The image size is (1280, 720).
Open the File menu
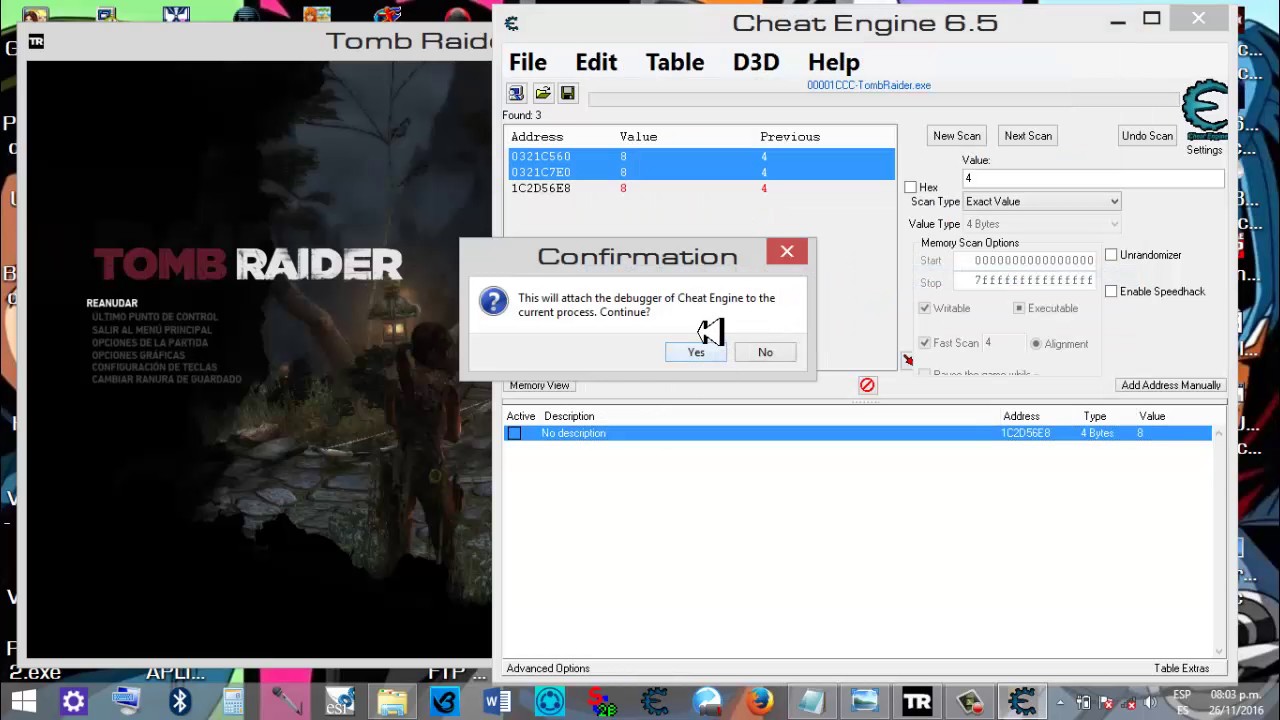coord(527,62)
